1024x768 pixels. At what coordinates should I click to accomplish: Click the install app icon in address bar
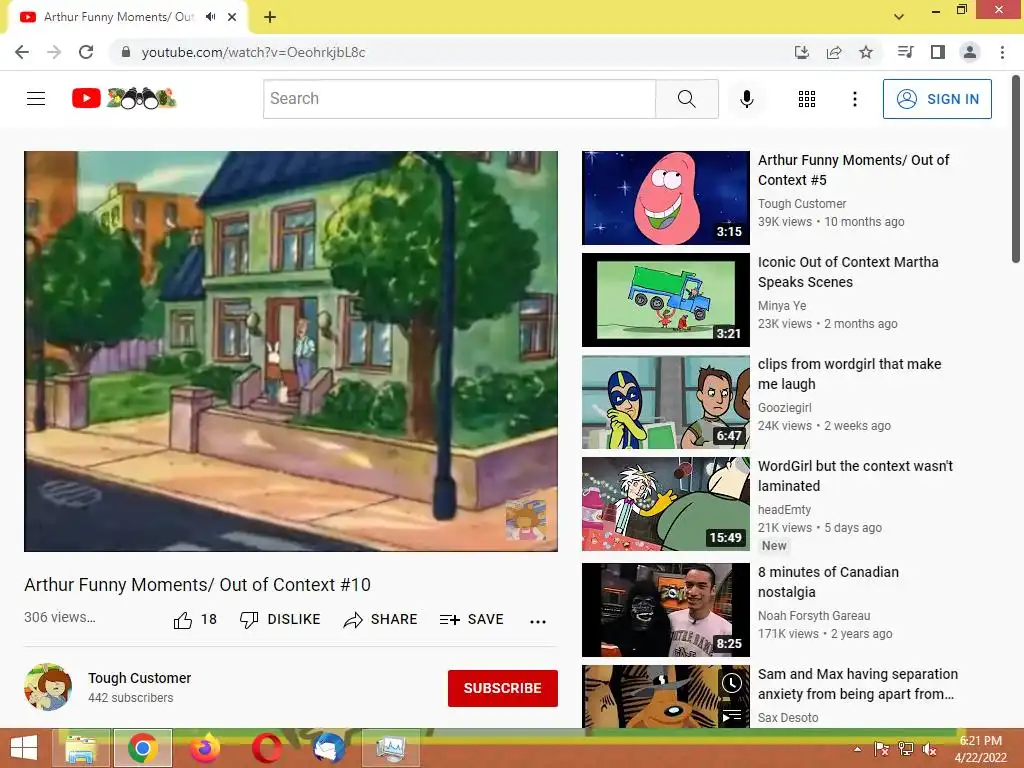[801, 52]
